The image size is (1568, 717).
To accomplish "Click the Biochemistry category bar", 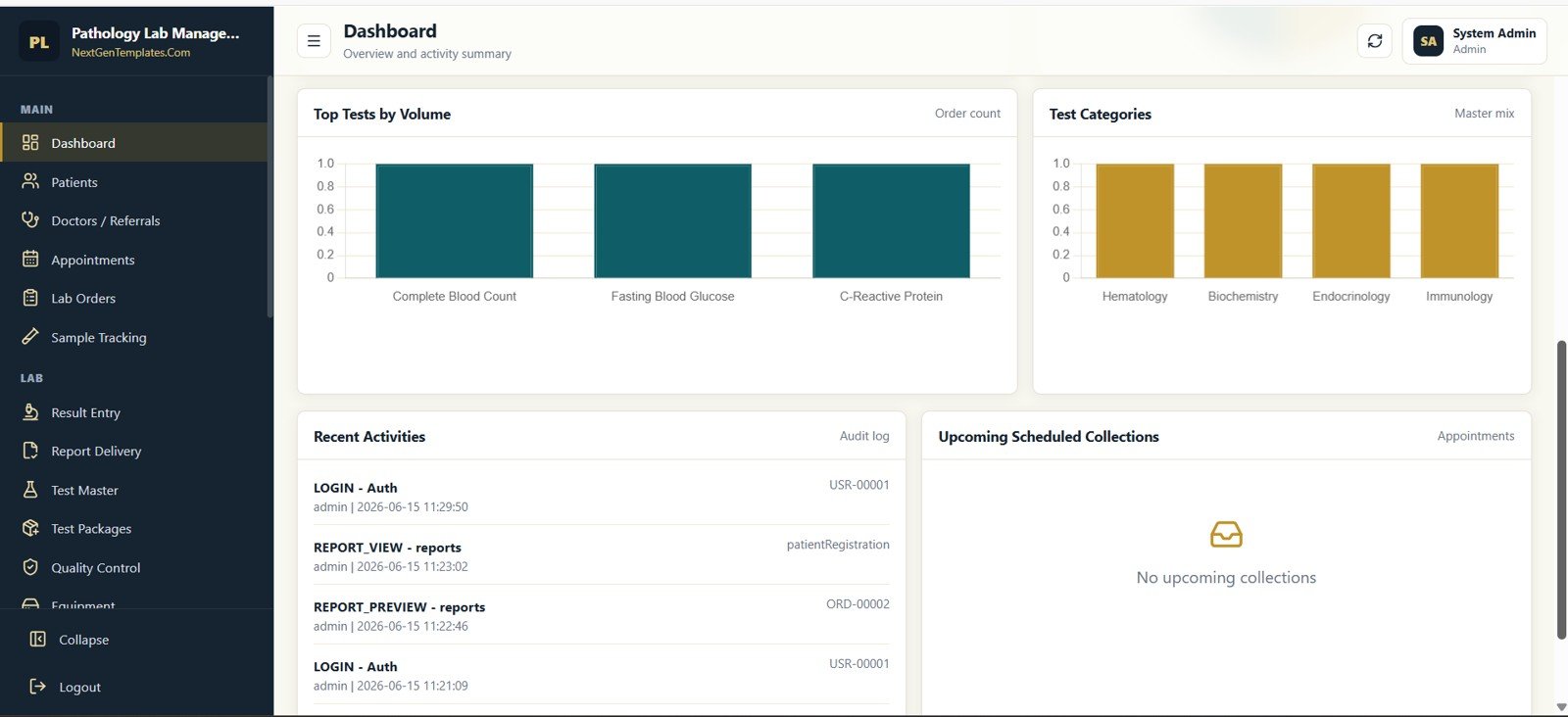I will (x=1243, y=220).
